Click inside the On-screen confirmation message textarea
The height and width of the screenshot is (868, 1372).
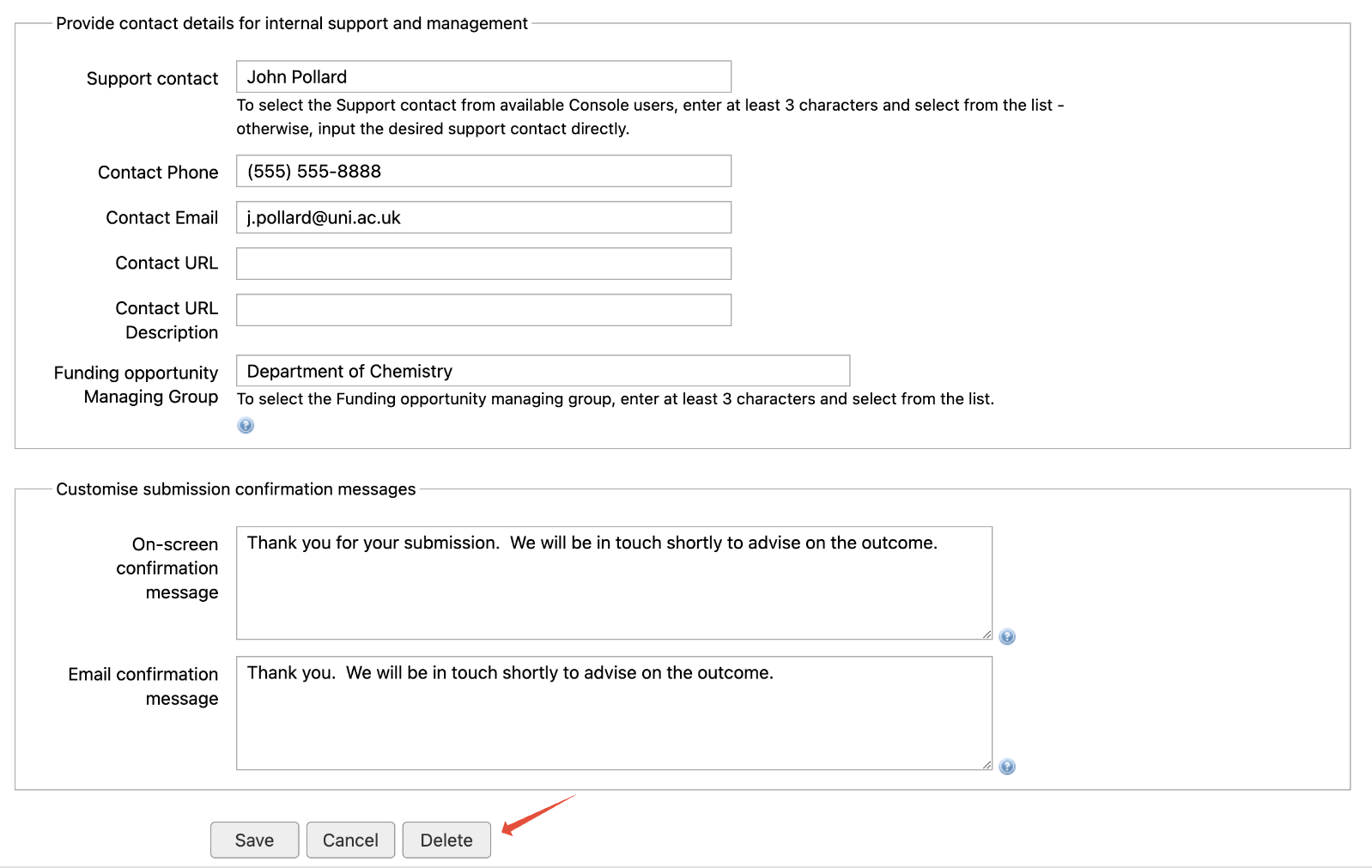pyautogui.click(x=614, y=584)
